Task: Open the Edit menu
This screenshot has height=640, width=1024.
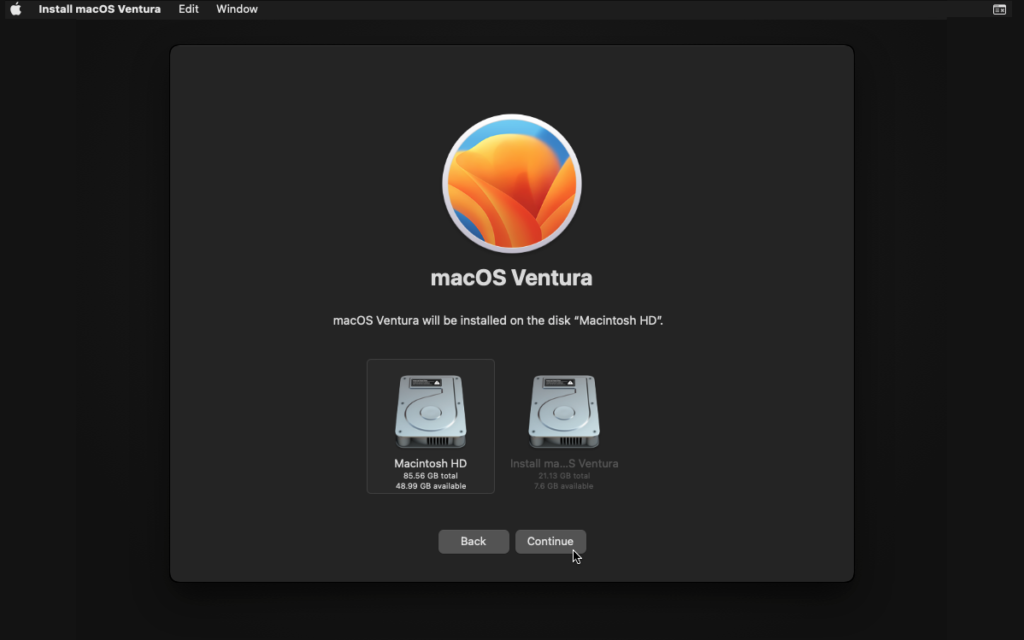Action: 188,9
